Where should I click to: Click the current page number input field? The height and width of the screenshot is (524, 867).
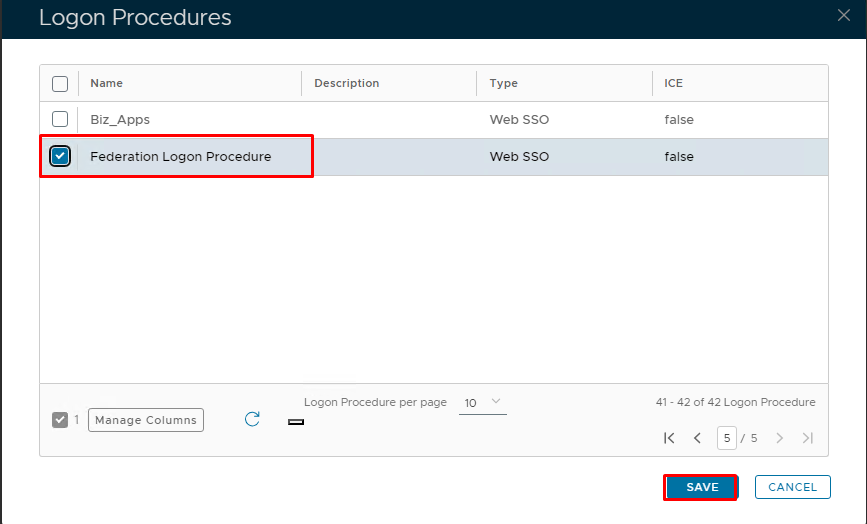726,438
